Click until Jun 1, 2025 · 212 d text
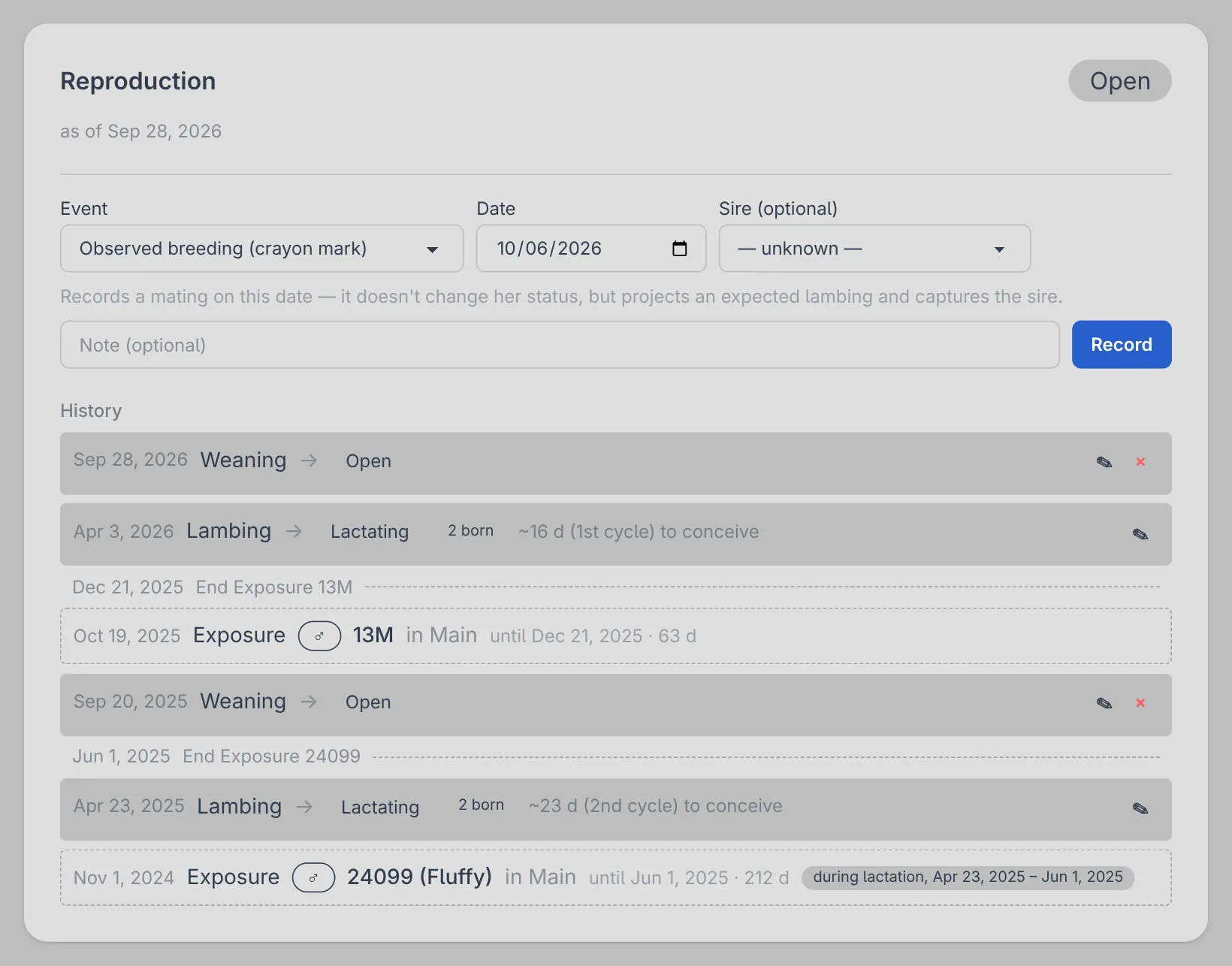 pos(689,878)
